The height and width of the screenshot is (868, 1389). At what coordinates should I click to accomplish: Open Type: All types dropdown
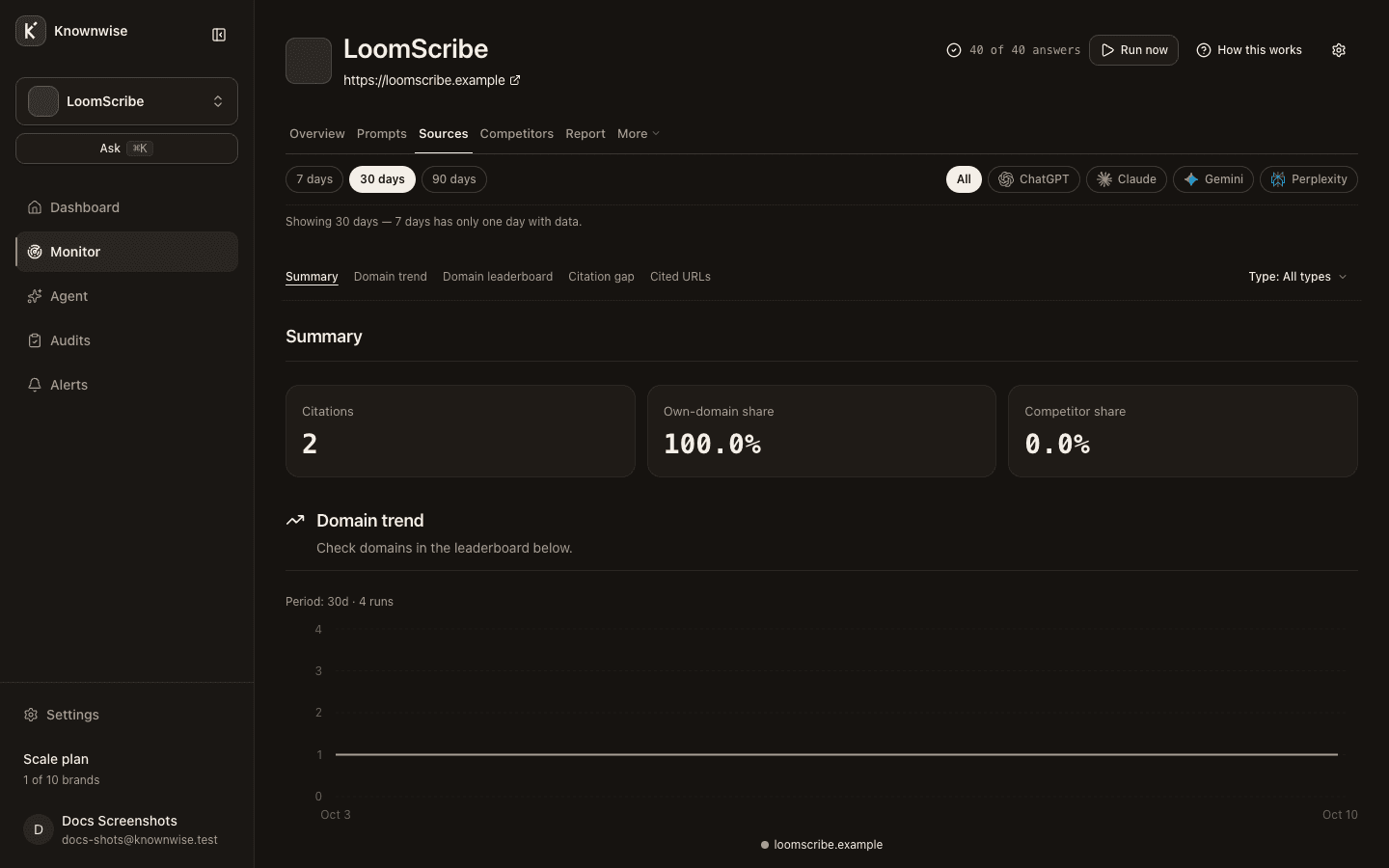pyautogui.click(x=1297, y=277)
